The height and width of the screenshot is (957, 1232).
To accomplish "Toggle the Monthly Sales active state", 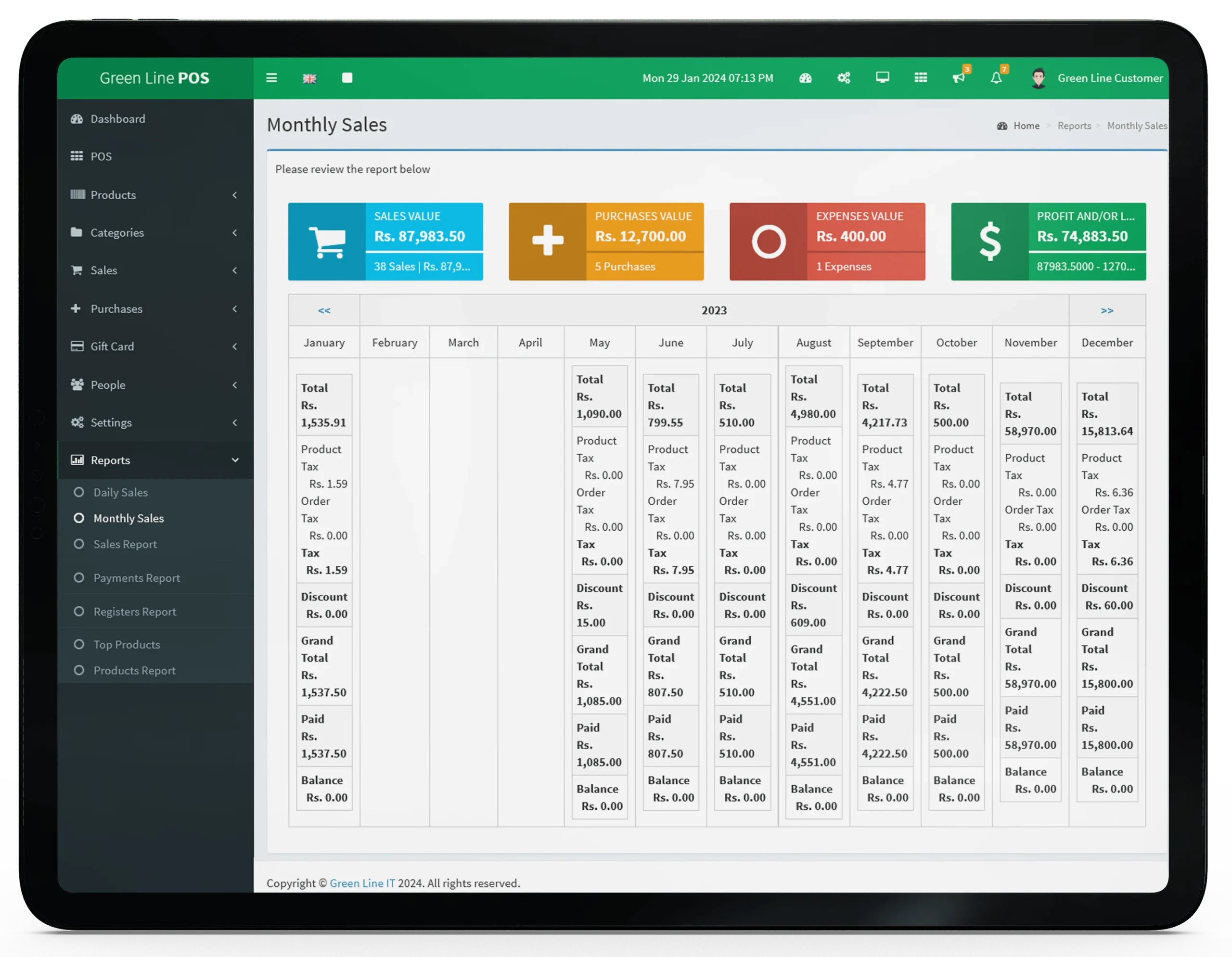I will click(x=128, y=518).
